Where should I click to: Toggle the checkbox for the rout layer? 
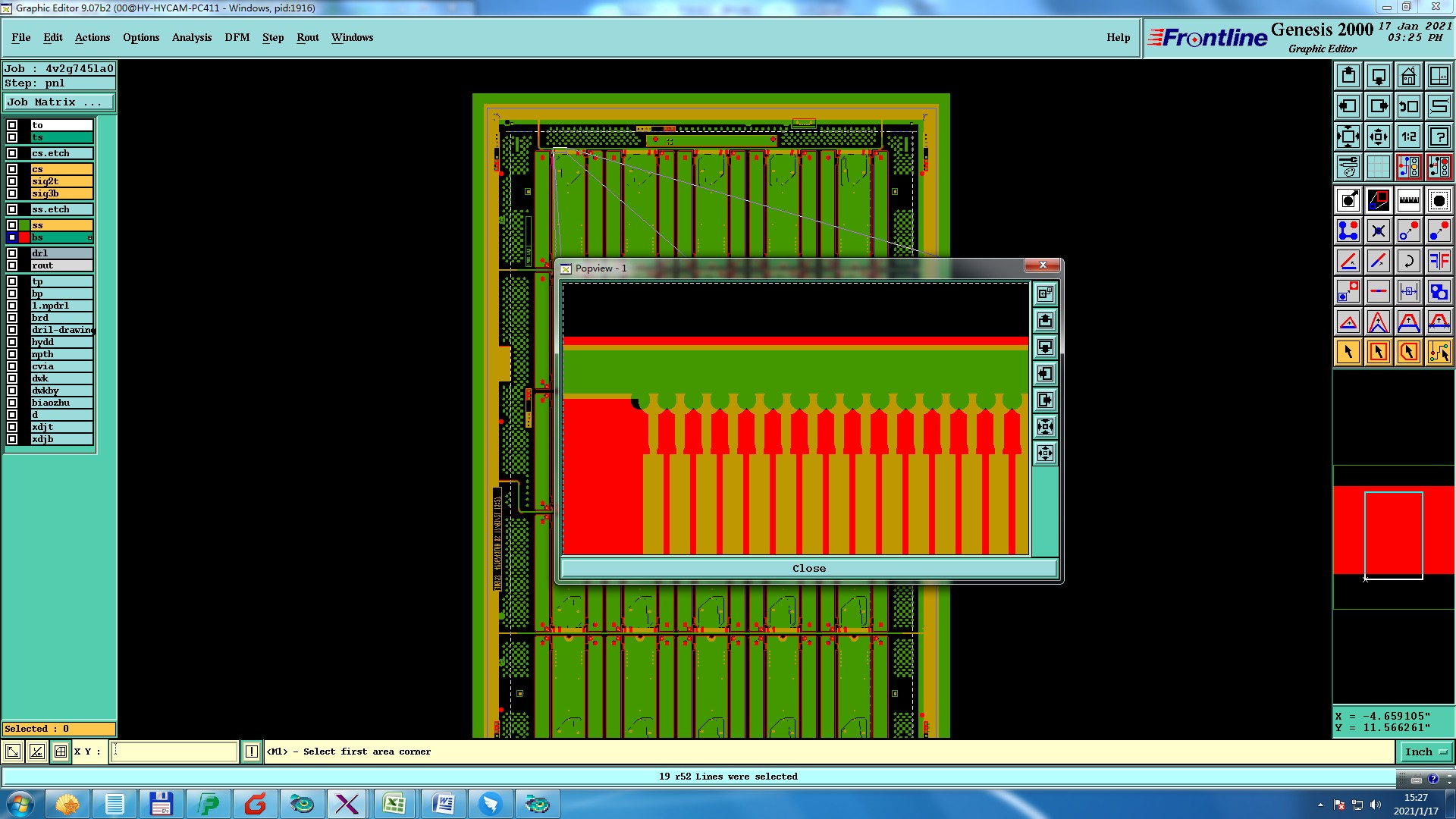tap(12, 265)
